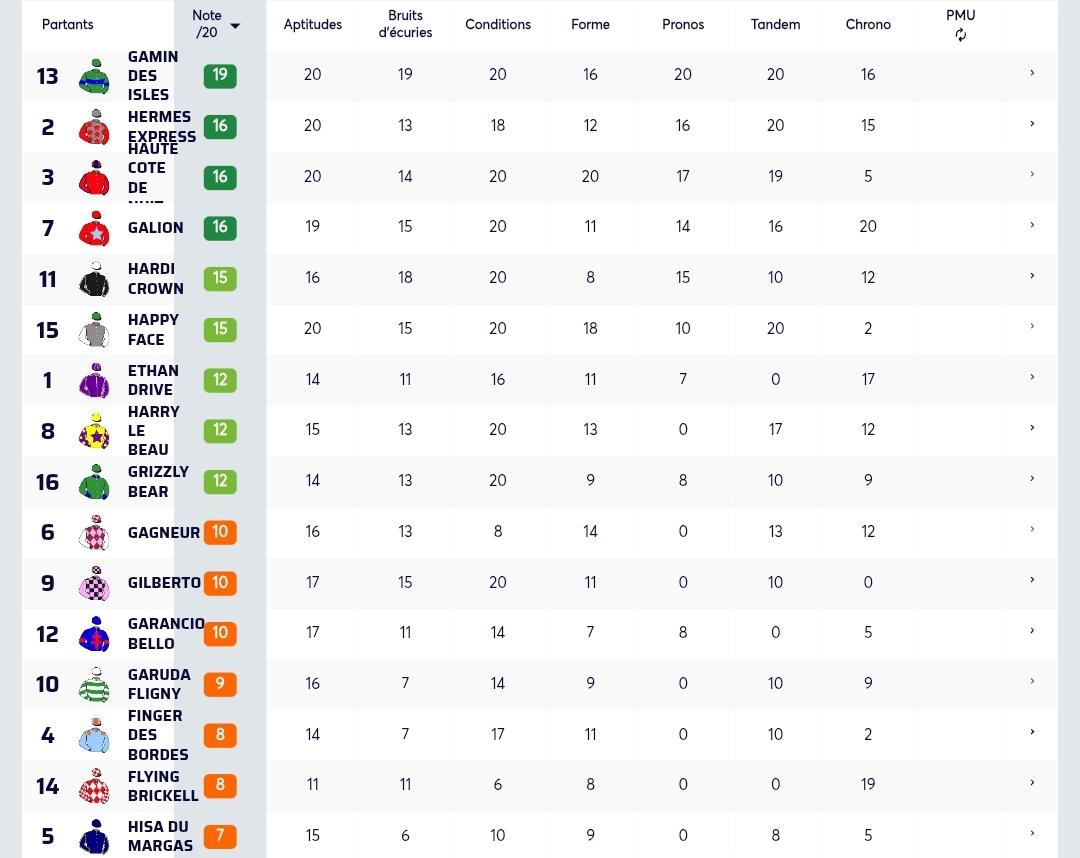Expand the Hisa du Margas row chevron
Viewport: 1080px width, 858px height.
1032,834
